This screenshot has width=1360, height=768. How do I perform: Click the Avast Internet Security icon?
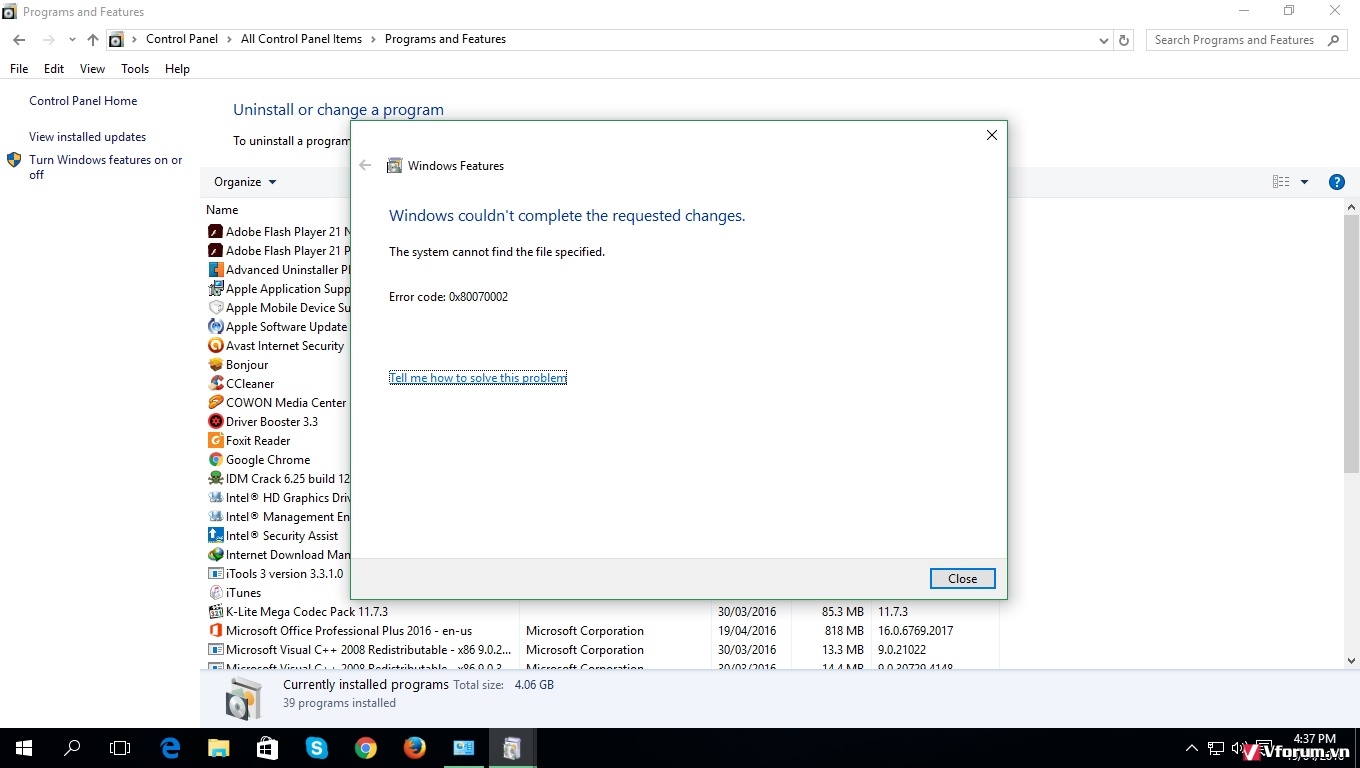point(215,346)
